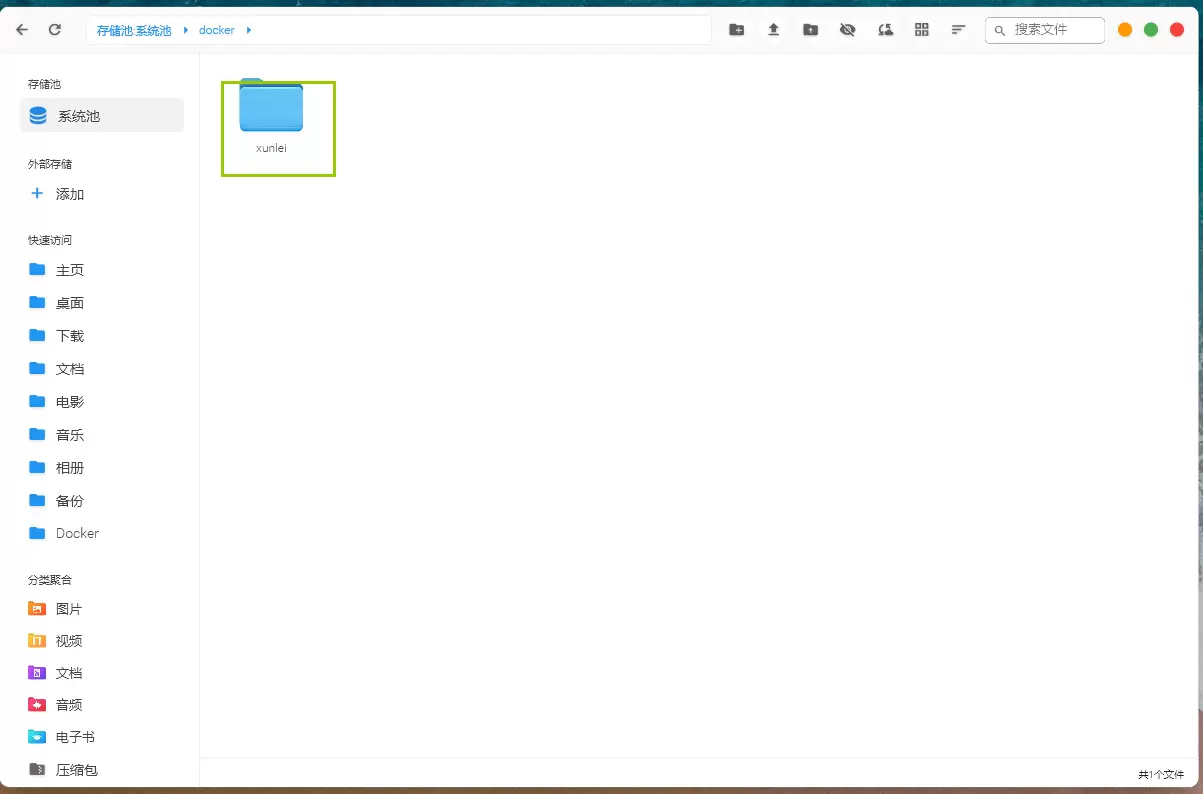Switch view with the grid layout icon

(922, 30)
